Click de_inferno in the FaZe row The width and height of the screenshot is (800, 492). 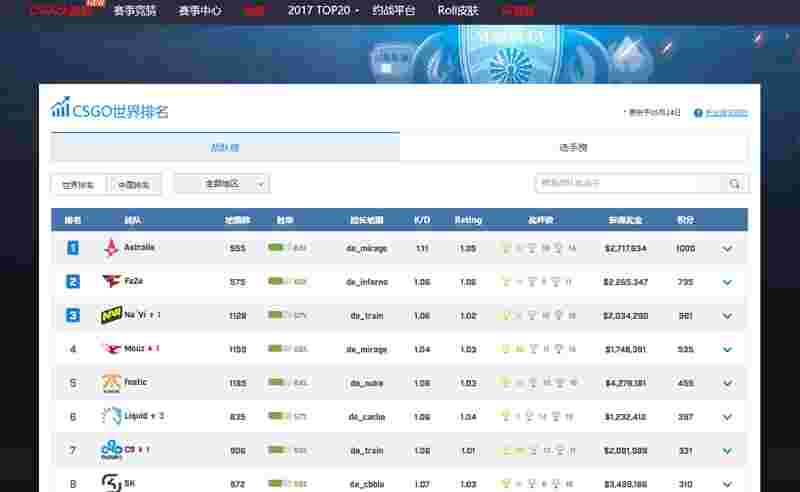tap(367, 282)
